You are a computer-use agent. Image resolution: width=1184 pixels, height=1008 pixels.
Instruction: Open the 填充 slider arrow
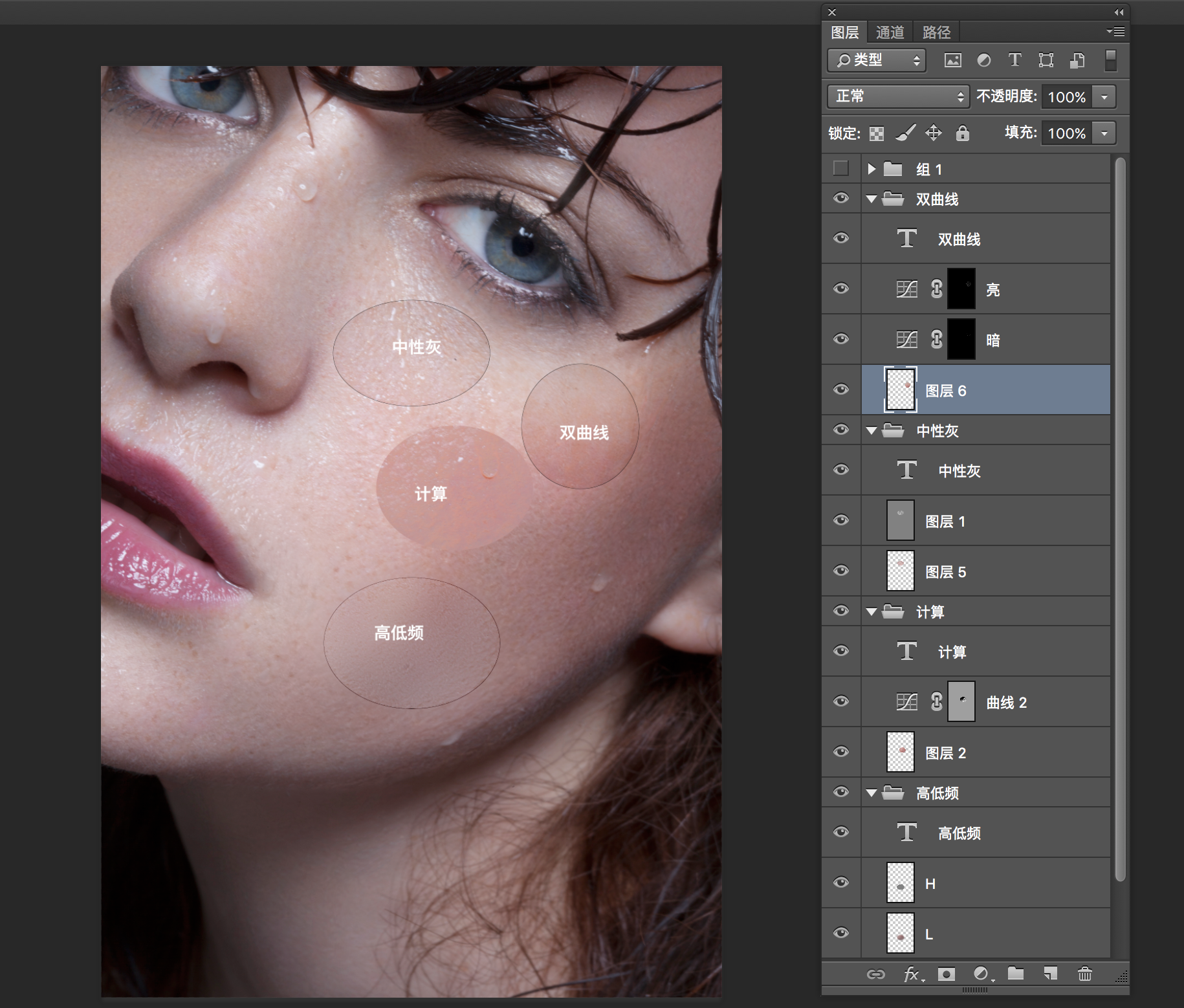click(x=1104, y=133)
